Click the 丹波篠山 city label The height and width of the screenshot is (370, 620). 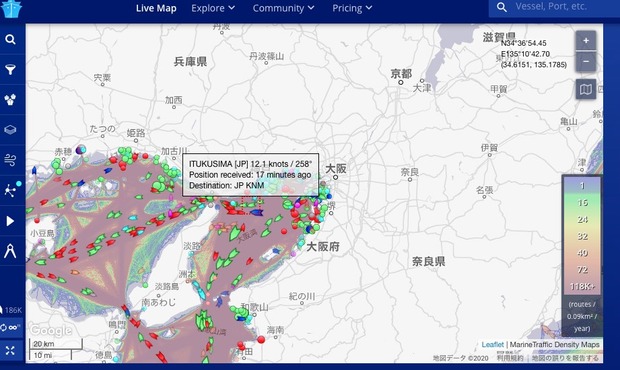coord(267,56)
